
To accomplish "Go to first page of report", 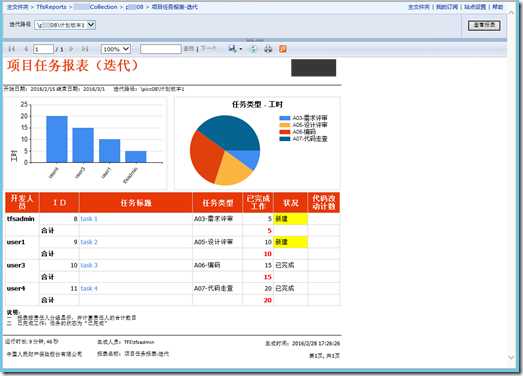I will (x=12, y=49).
